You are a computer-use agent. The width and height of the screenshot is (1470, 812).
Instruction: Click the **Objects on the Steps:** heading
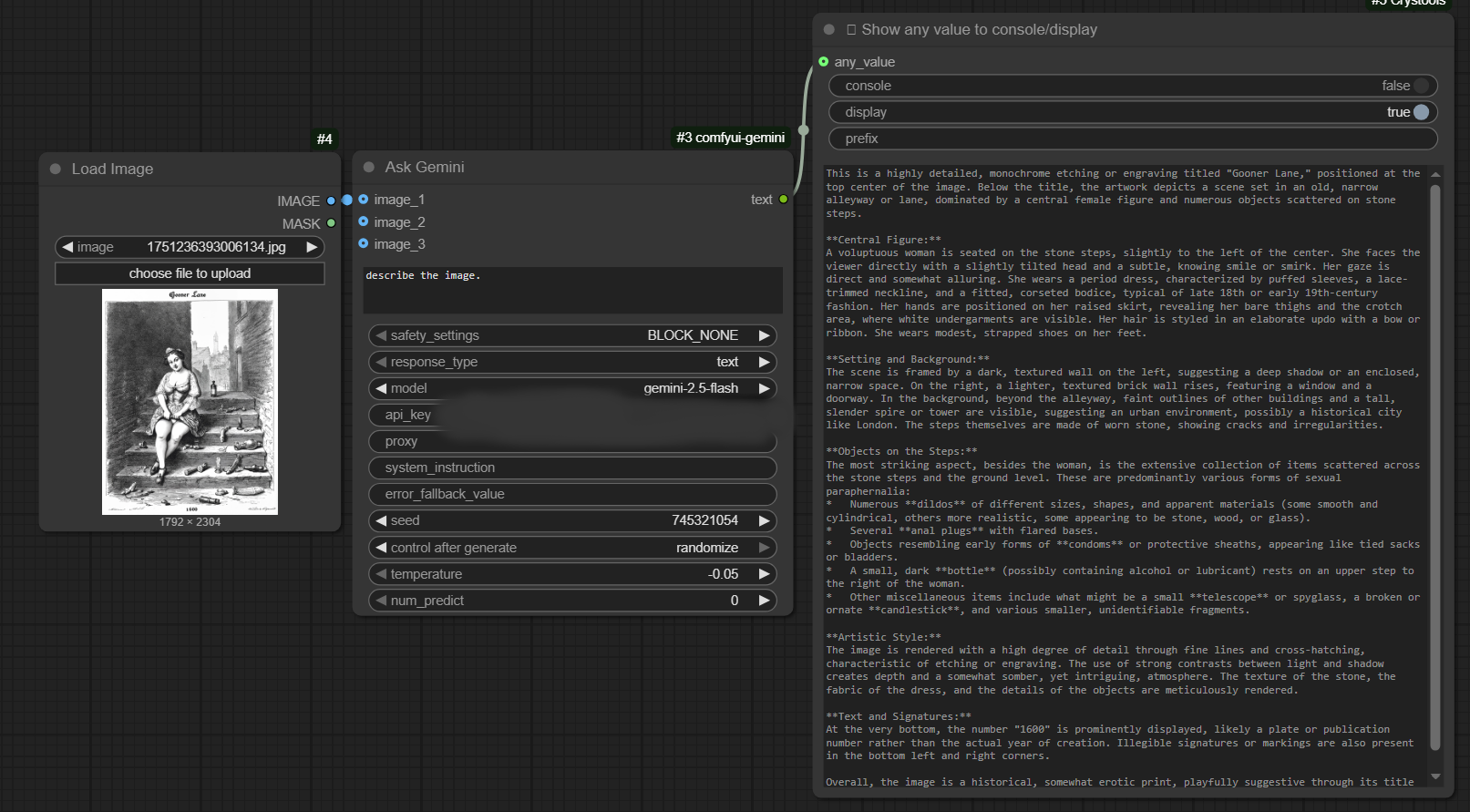[901, 451]
